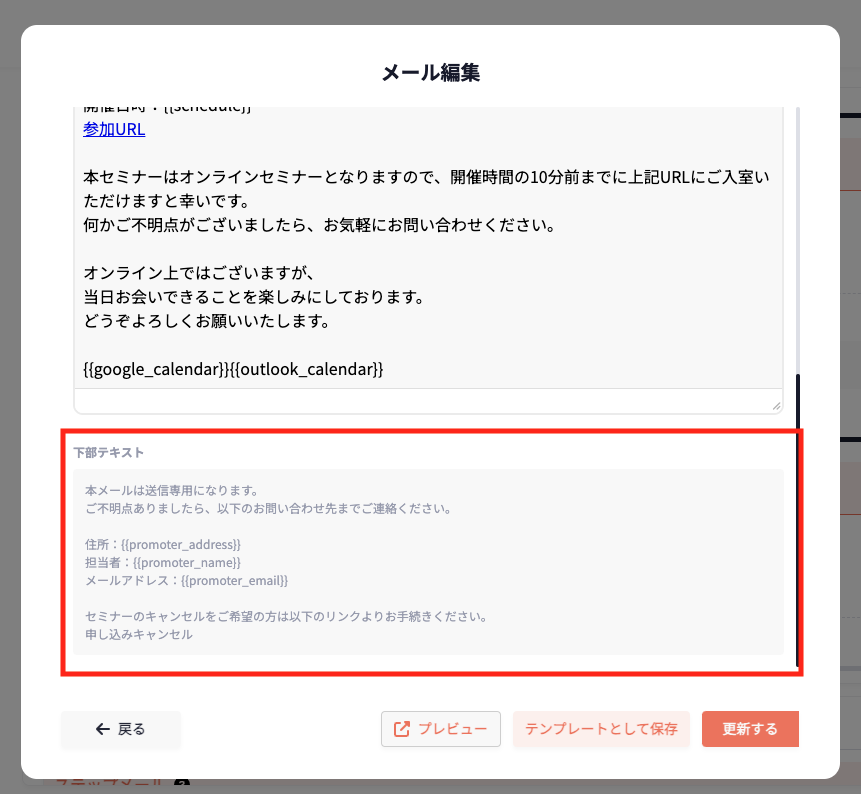This screenshot has width=861, height=794.
Task: Open the 参加URL hyperlink
Action: pyautogui.click(x=114, y=129)
